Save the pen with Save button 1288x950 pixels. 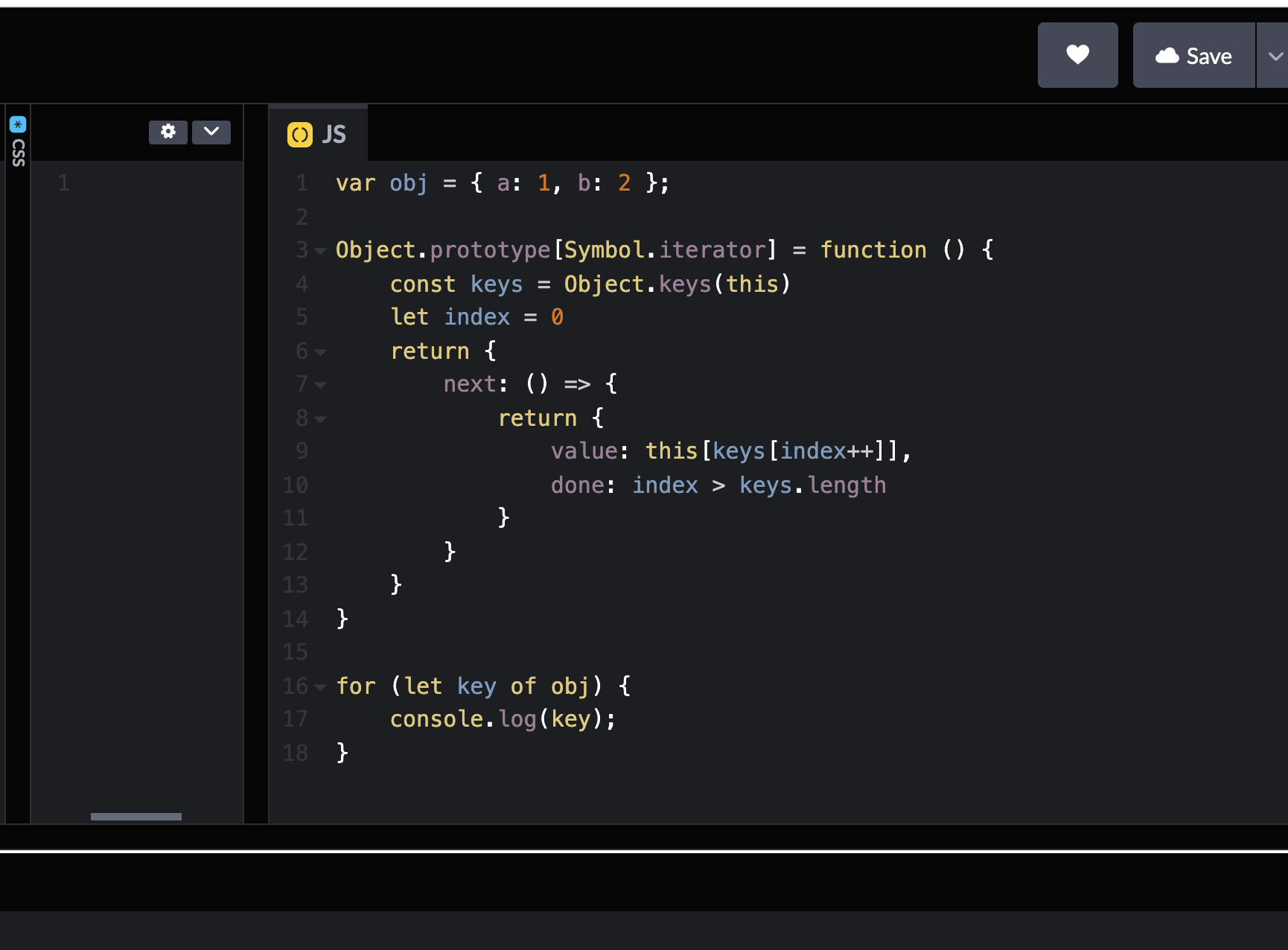pos(1193,55)
